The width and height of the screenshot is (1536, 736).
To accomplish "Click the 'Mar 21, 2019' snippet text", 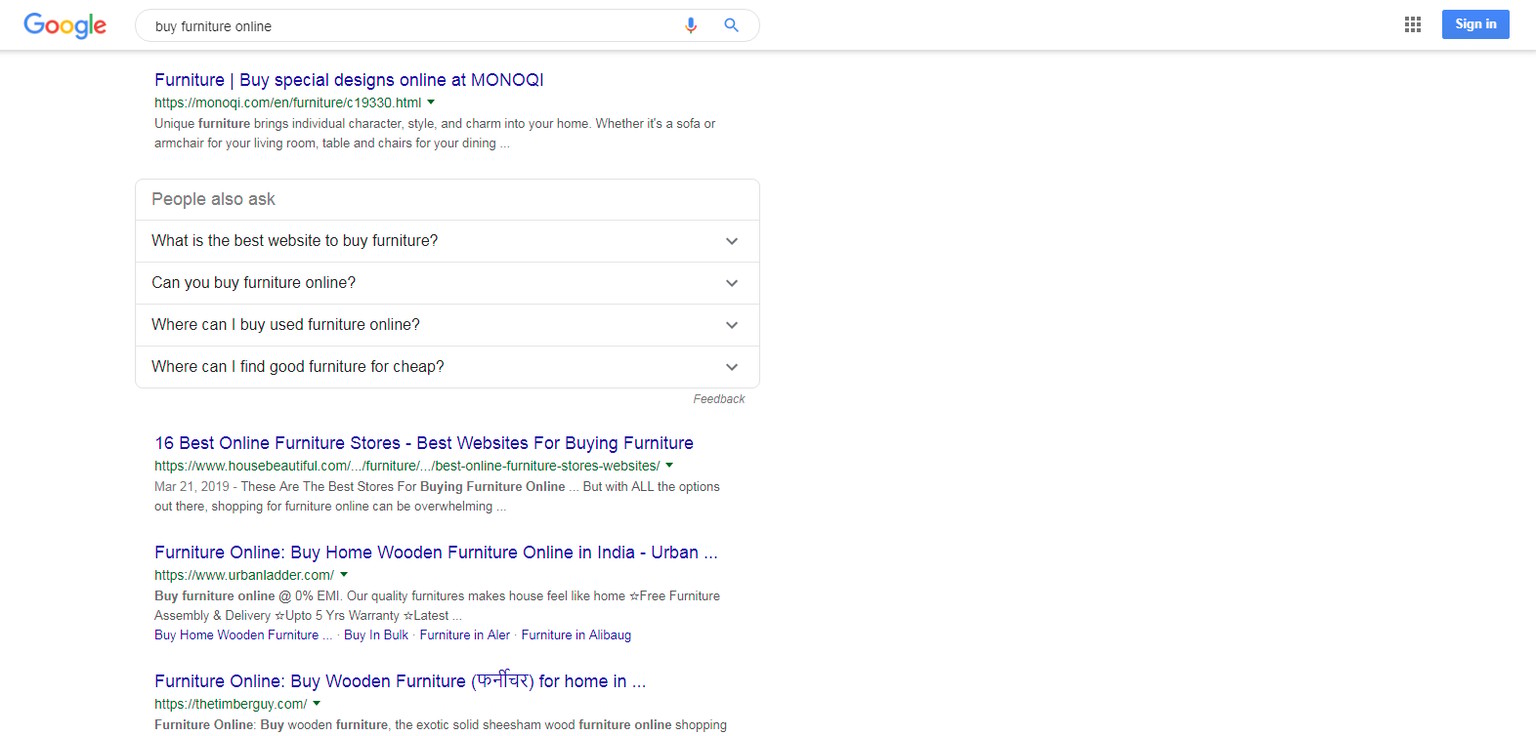I will pyautogui.click(x=190, y=487).
